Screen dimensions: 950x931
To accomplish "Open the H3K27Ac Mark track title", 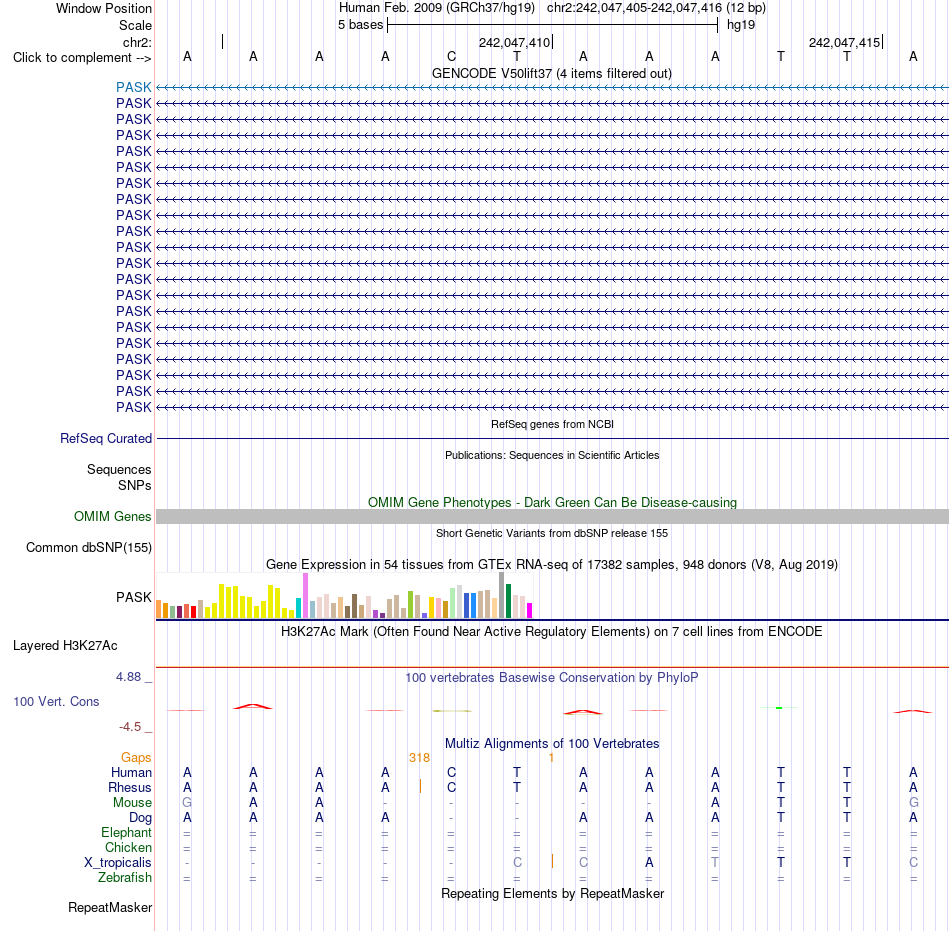I will pos(552,632).
